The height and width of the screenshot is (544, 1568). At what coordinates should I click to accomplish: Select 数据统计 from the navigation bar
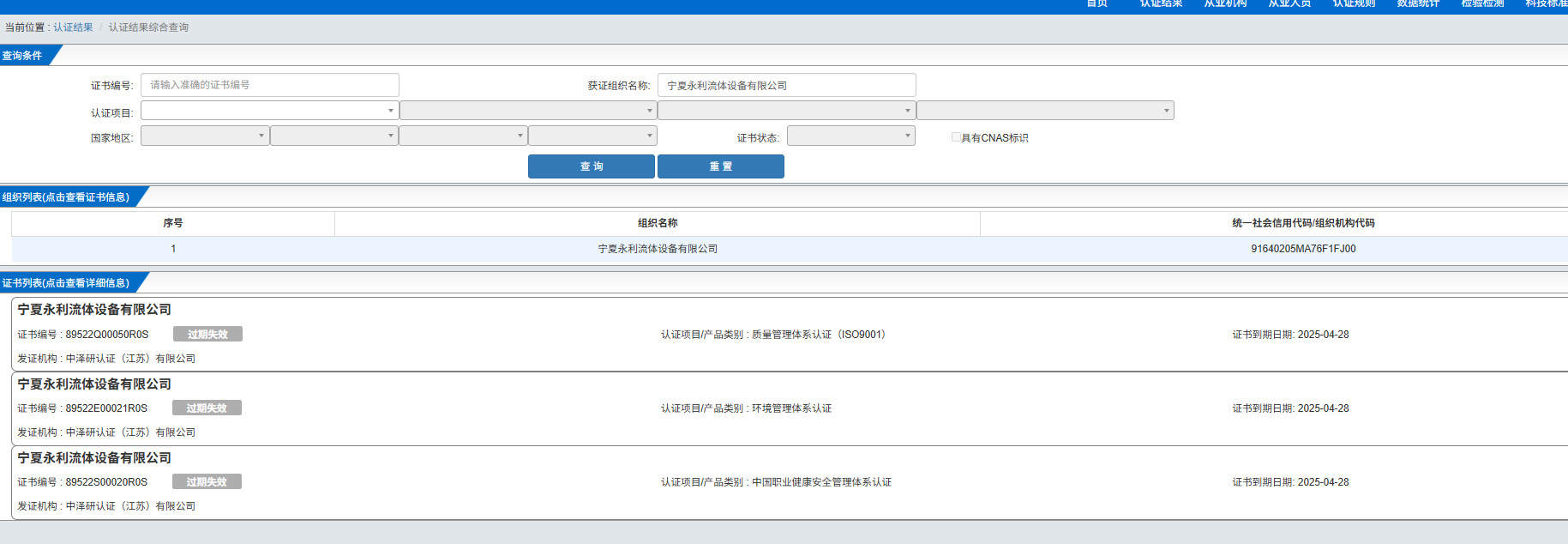[1418, 4]
